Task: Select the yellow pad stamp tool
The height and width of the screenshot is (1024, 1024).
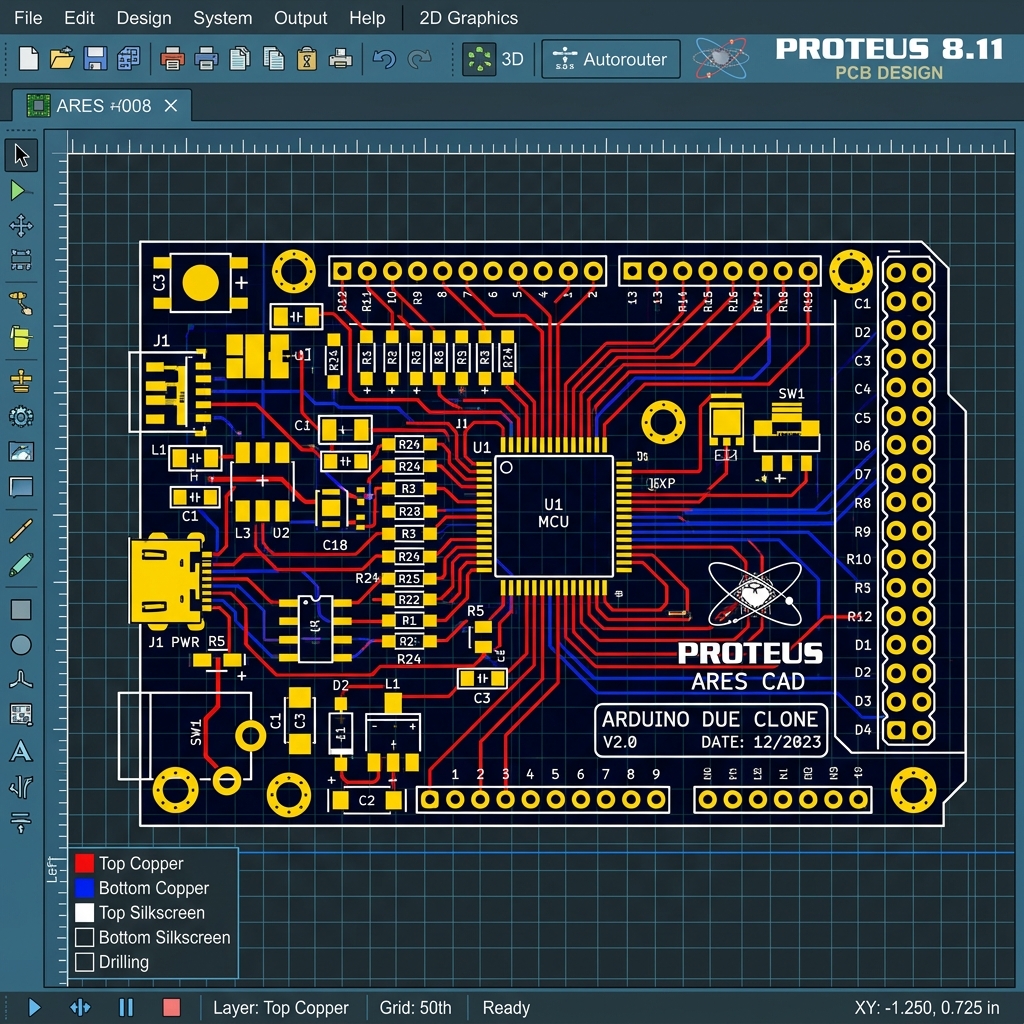Action: (21, 381)
